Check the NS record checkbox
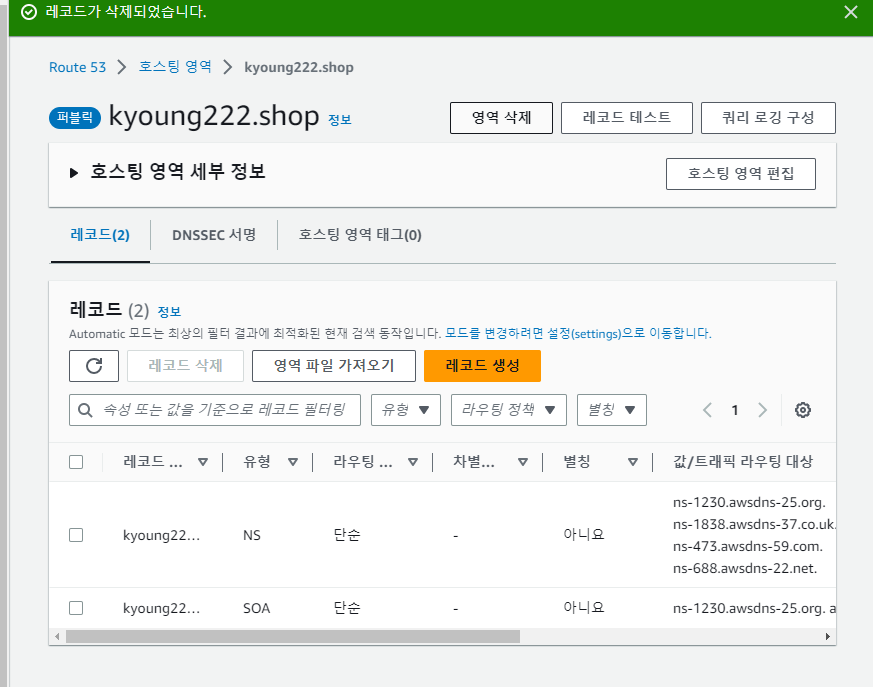Image resolution: width=873 pixels, height=687 pixels. click(76, 535)
